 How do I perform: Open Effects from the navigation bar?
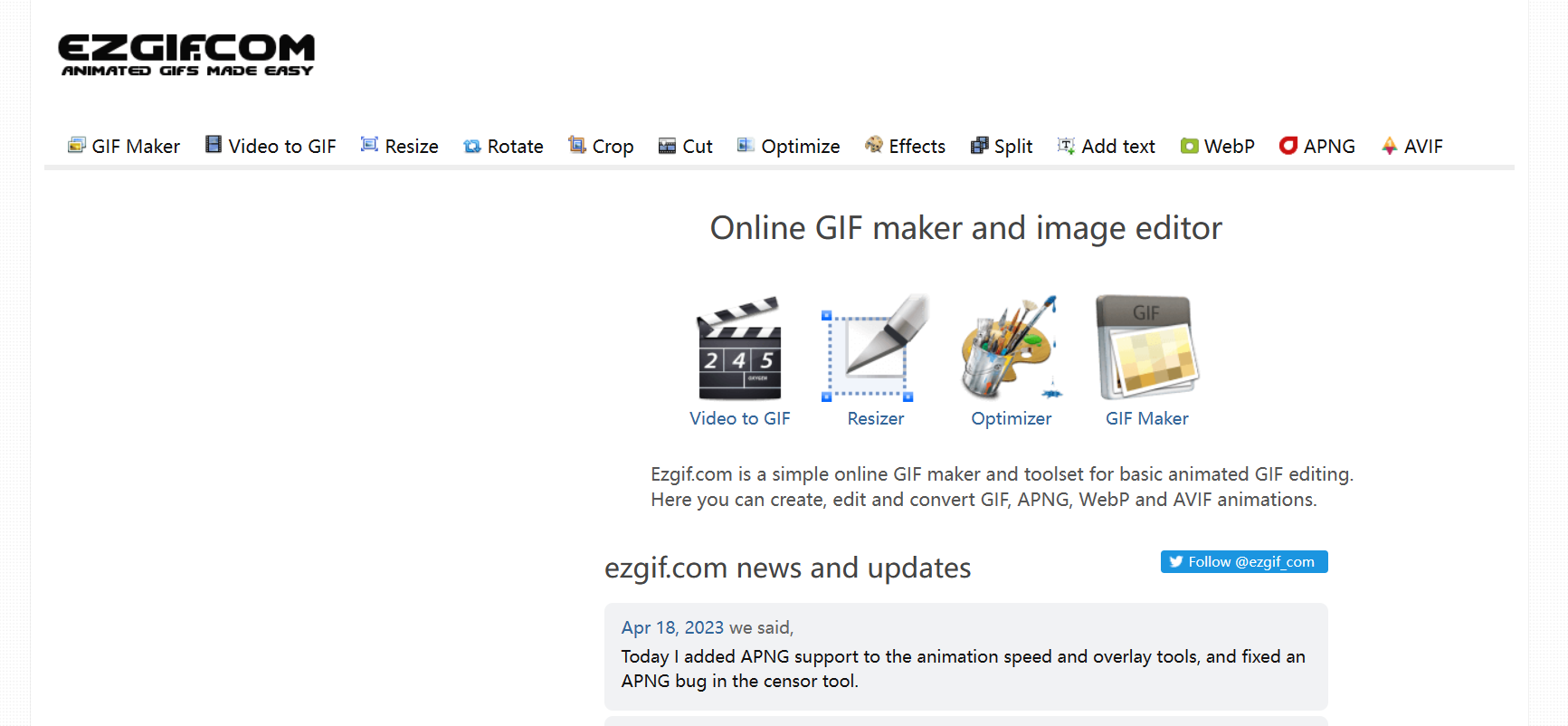[905, 147]
